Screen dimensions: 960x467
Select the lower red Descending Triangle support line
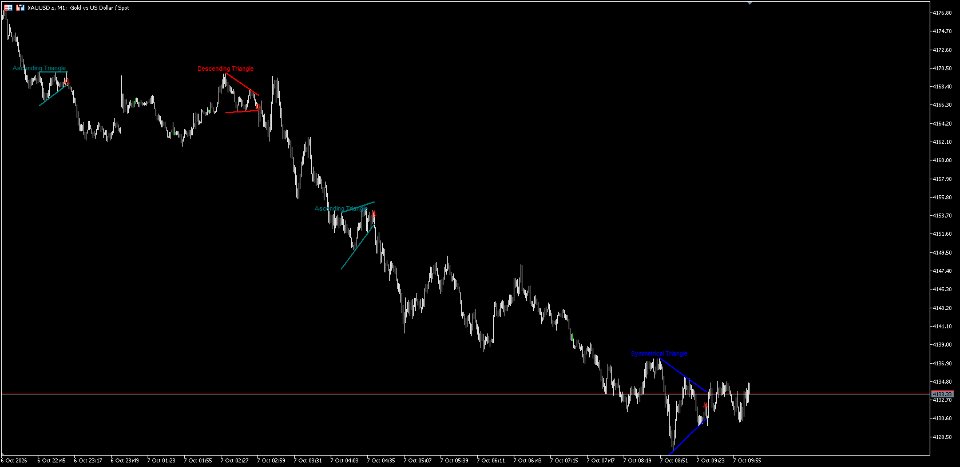[x=242, y=111]
